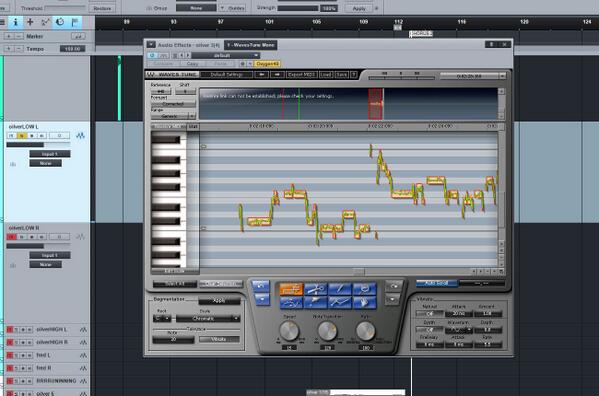This screenshot has height=396, width=599.
Task: Select the note tool in Waves Tune
Action: pyautogui.click(x=291, y=289)
